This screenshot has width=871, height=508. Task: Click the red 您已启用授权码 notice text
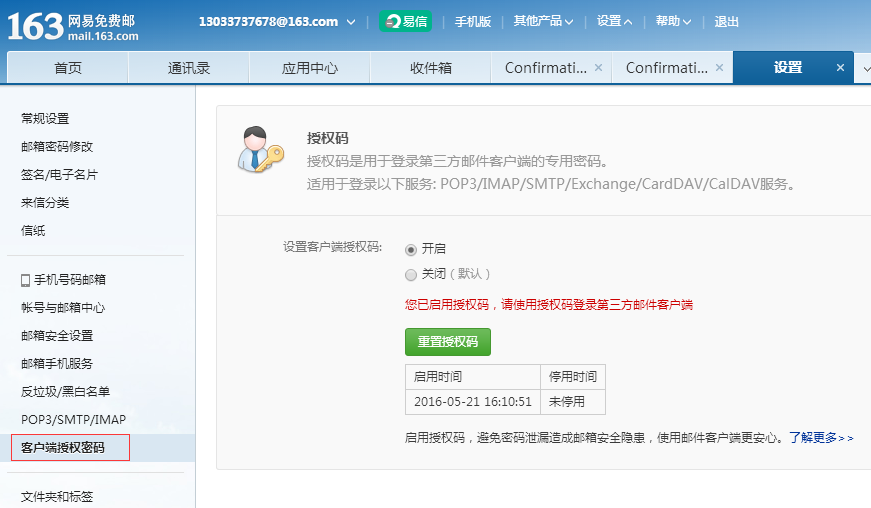click(549, 304)
